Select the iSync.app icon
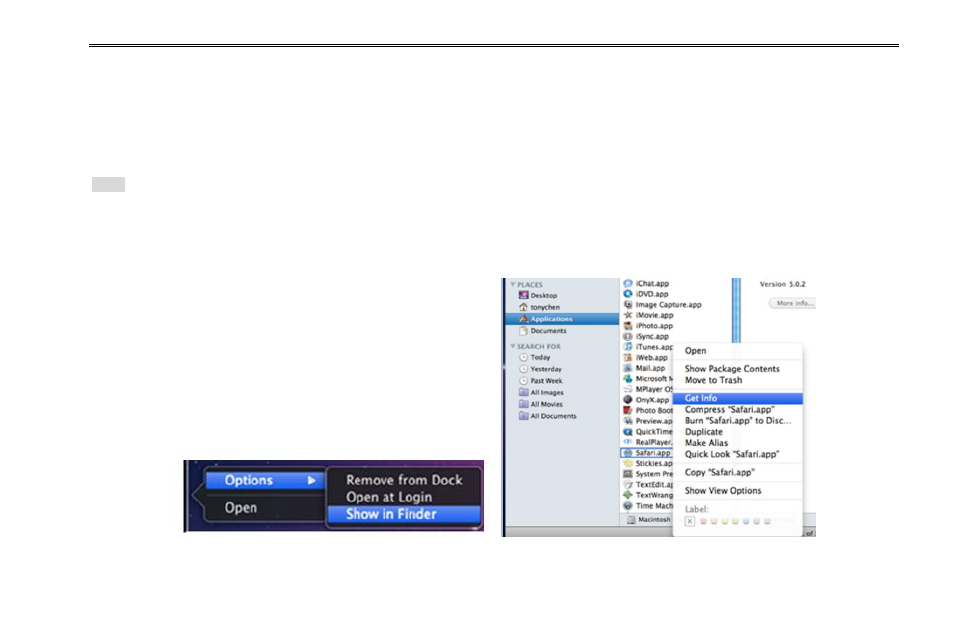Viewport: 955px width, 636px height. pyautogui.click(x=628, y=336)
